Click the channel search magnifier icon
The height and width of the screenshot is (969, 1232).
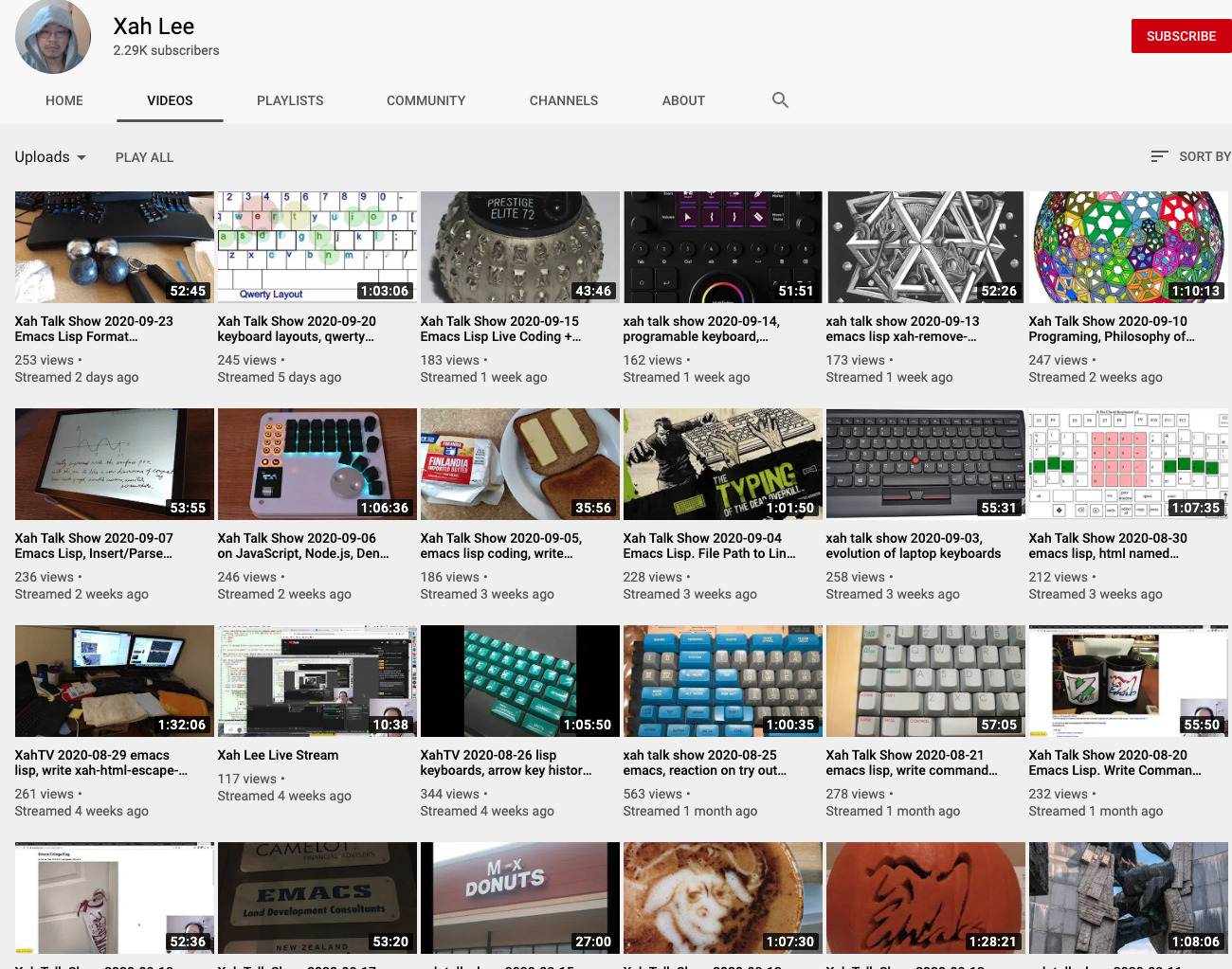click(780, 100)
